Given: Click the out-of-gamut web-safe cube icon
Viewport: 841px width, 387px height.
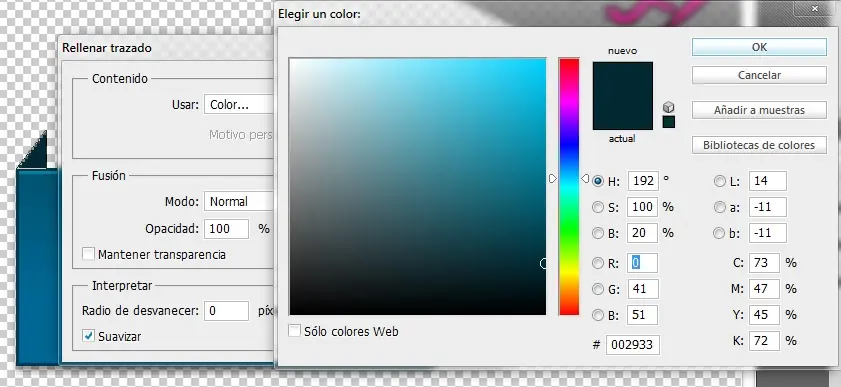Looking at the screenshot, I should [x=668, y=107].
